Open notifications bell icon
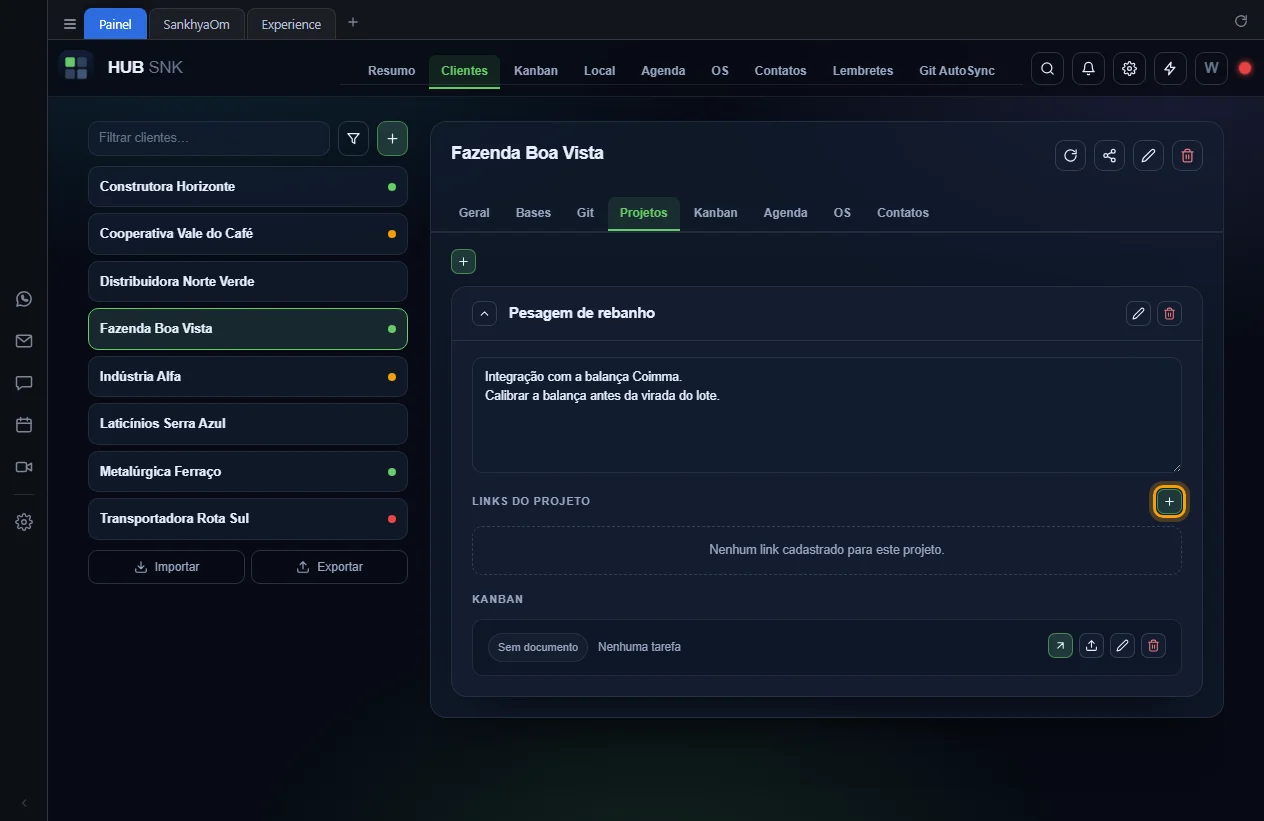This screenshot has height=821, width=1264. coord(1088,68)
